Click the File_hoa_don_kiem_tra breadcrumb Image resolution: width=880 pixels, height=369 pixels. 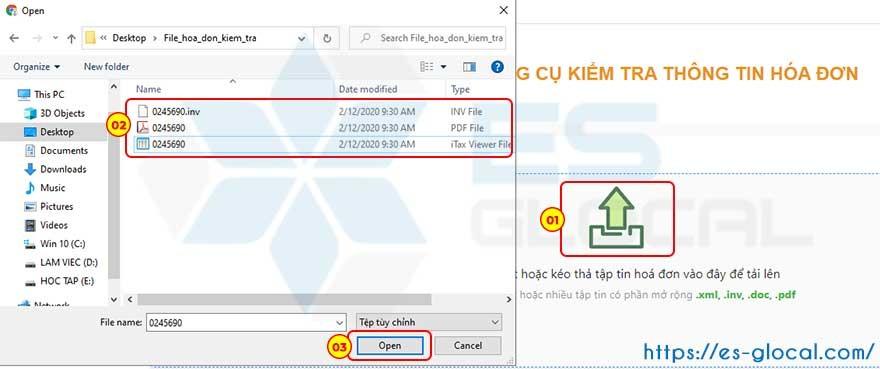click(x=210, y=38)
